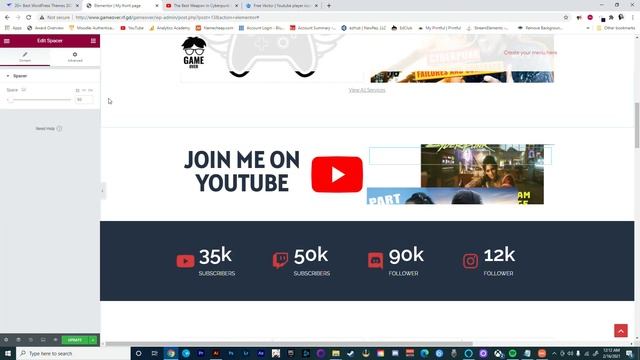
Task: Select the 90k Follower counter text
Action: [x=406, y=262]
